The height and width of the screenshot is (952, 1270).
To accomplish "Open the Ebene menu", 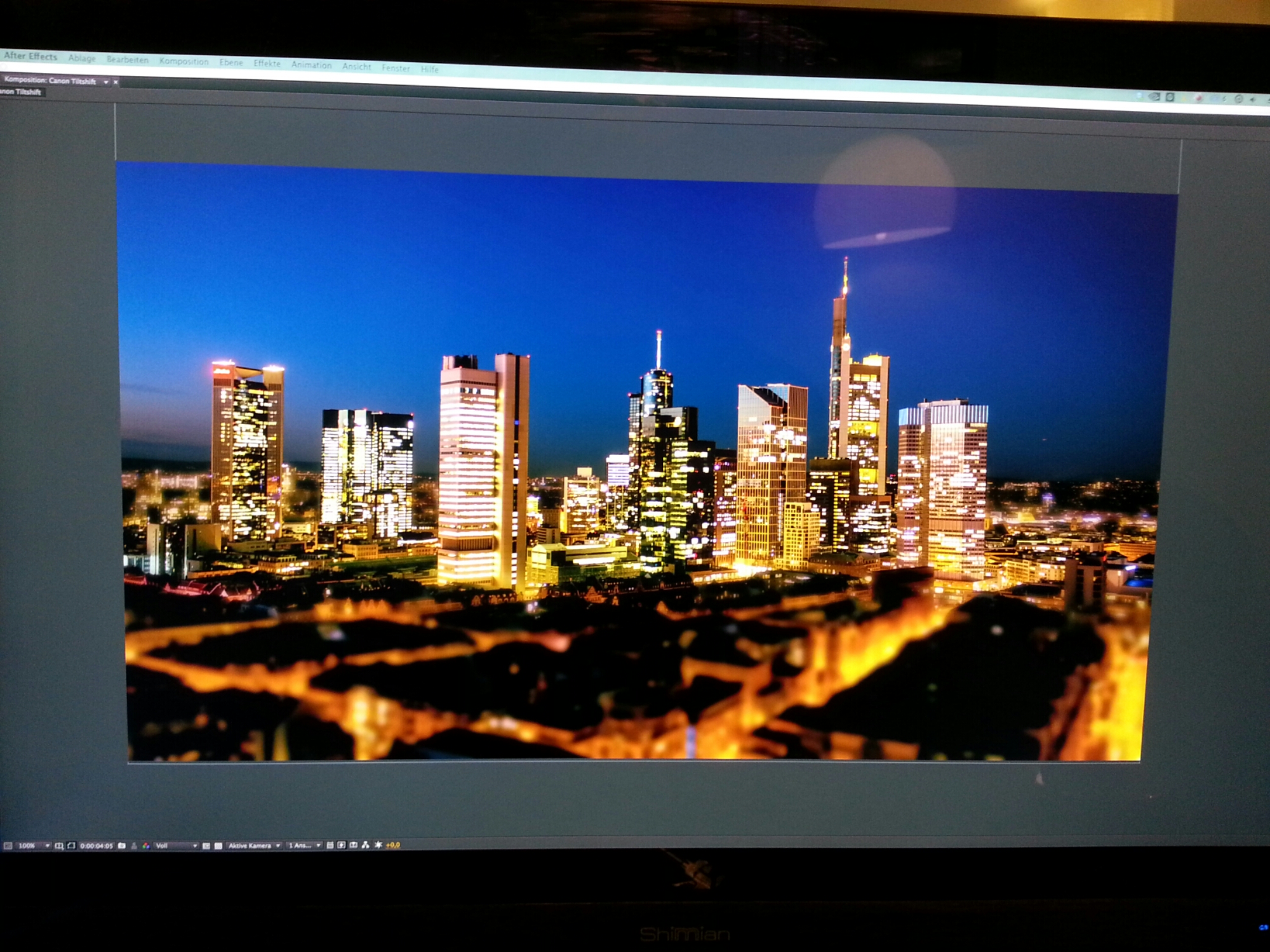I will pyautogui.click(x=231, y=63).
